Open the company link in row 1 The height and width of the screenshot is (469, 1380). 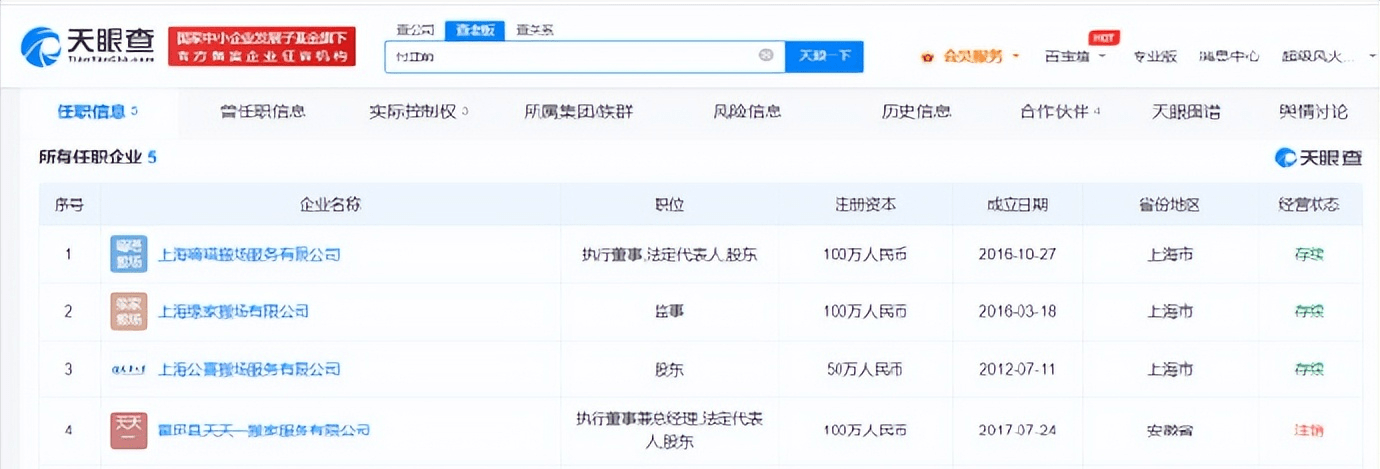tap(249, 254)
